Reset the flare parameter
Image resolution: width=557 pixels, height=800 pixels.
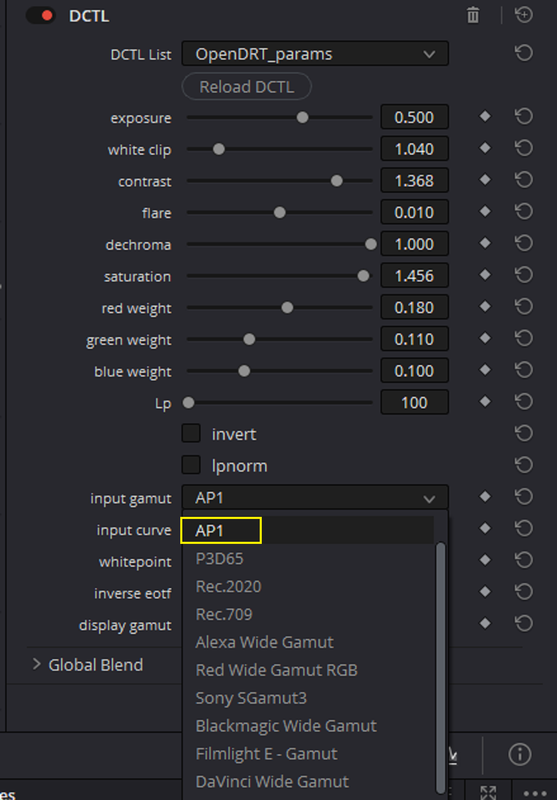[524, 212]
